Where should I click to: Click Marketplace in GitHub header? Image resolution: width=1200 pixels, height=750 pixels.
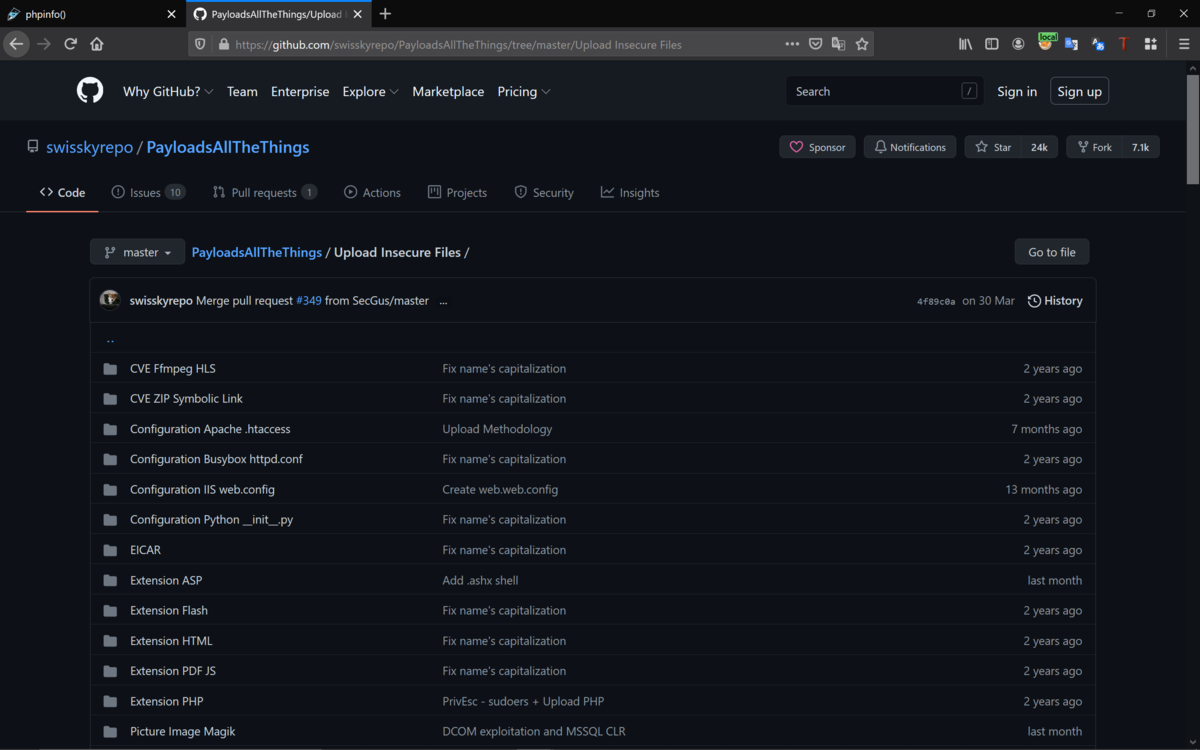pyautogui.click(x=448, y=91)
